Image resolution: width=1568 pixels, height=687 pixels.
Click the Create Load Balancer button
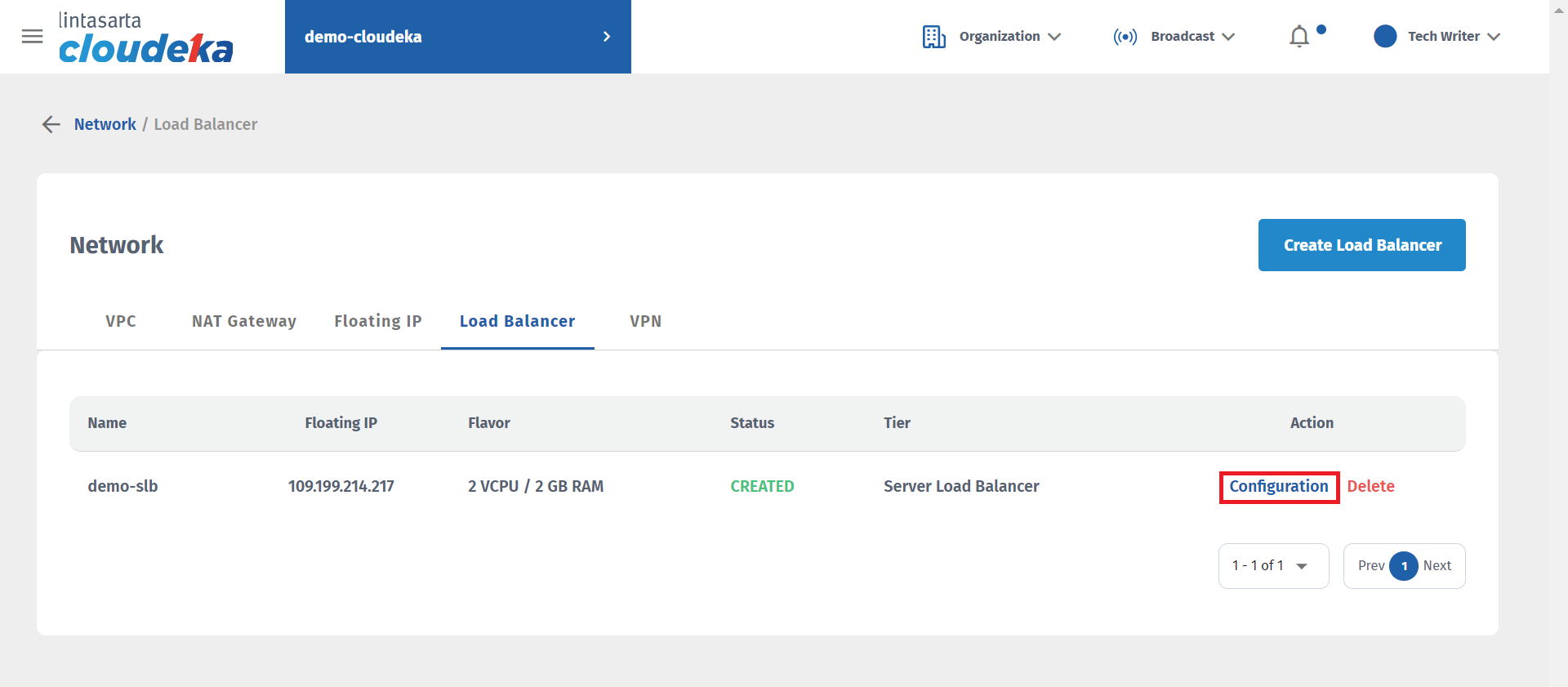coord(1361,245)
